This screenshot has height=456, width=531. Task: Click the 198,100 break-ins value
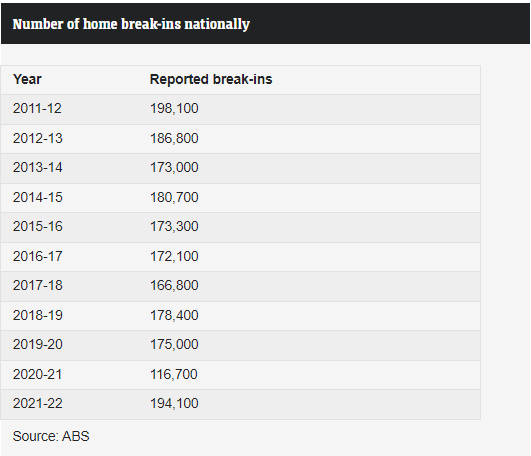point(174,109)
